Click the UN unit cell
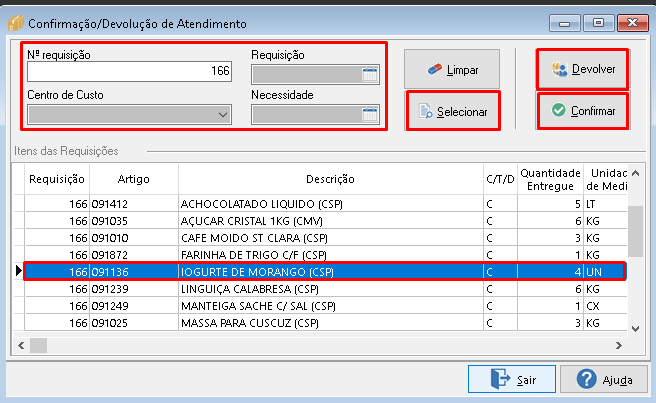This screenshot has height=403, width=656. (x=605, y=272)
